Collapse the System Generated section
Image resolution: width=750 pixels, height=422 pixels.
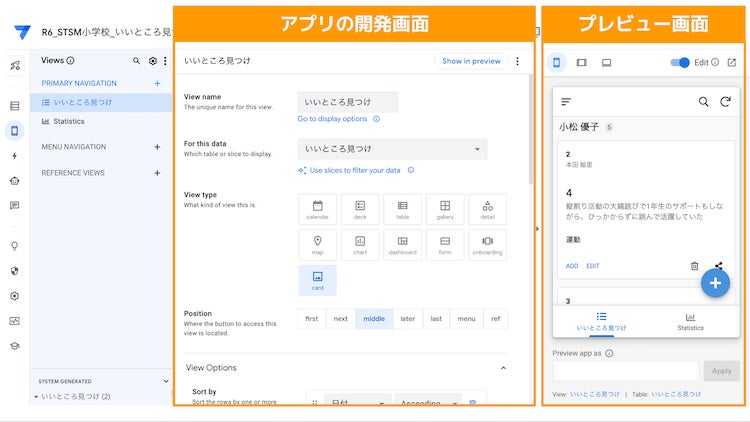click(166, 381)
